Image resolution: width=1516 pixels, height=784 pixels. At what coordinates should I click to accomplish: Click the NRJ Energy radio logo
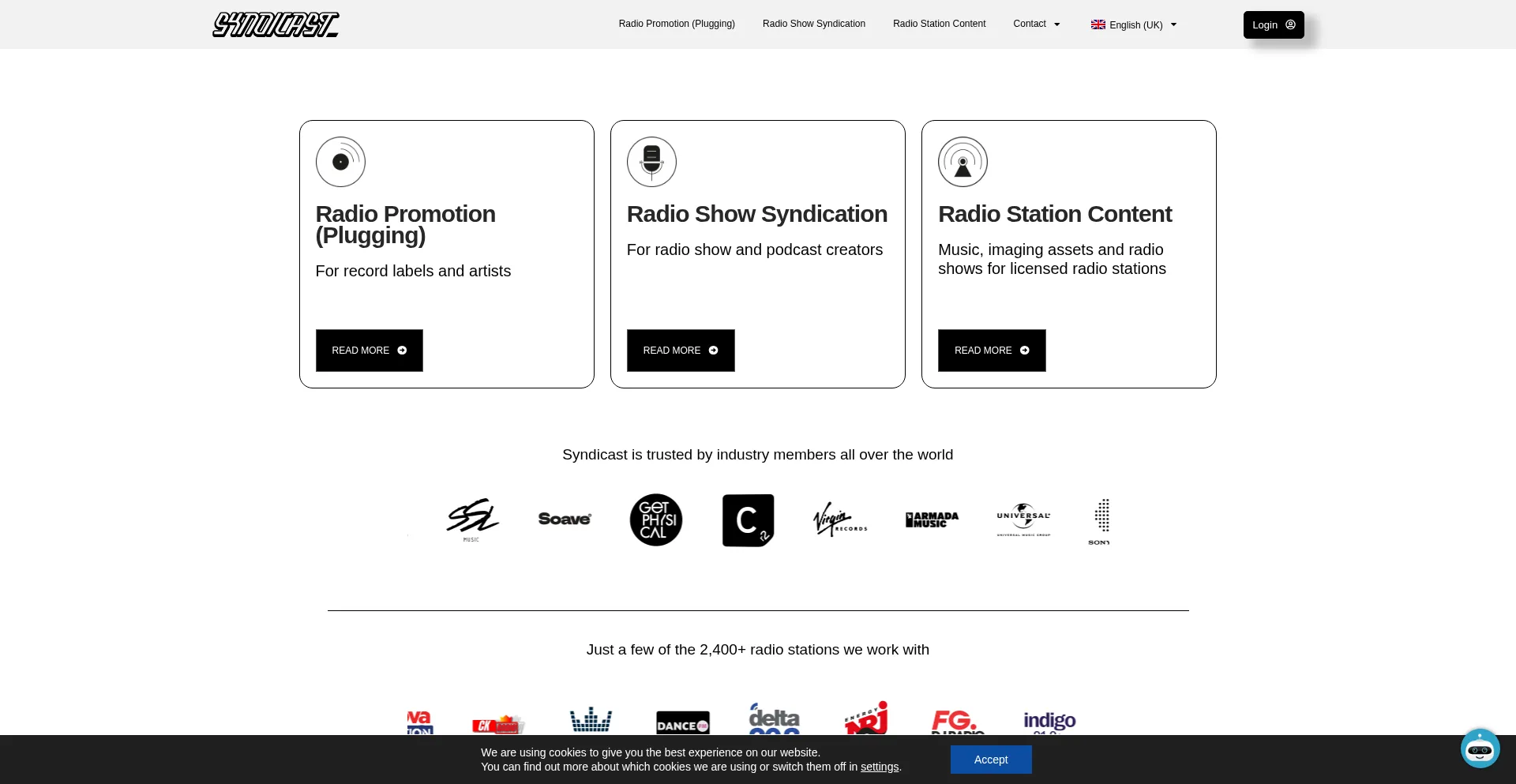point(866,718)
